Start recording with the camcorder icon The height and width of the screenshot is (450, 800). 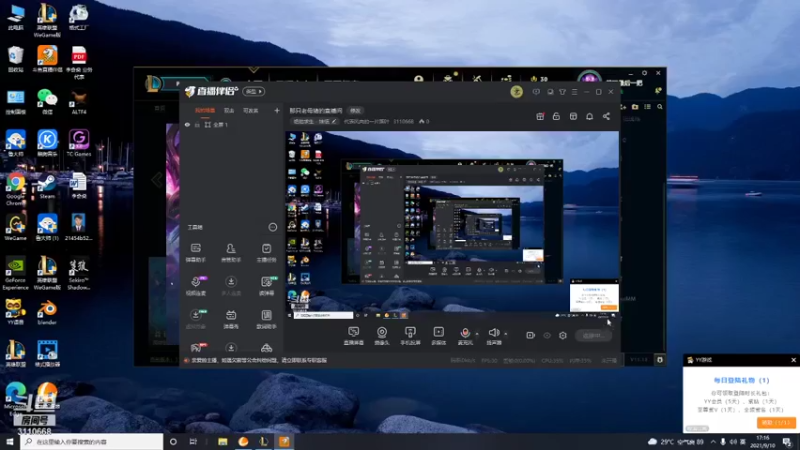(530, 336)
